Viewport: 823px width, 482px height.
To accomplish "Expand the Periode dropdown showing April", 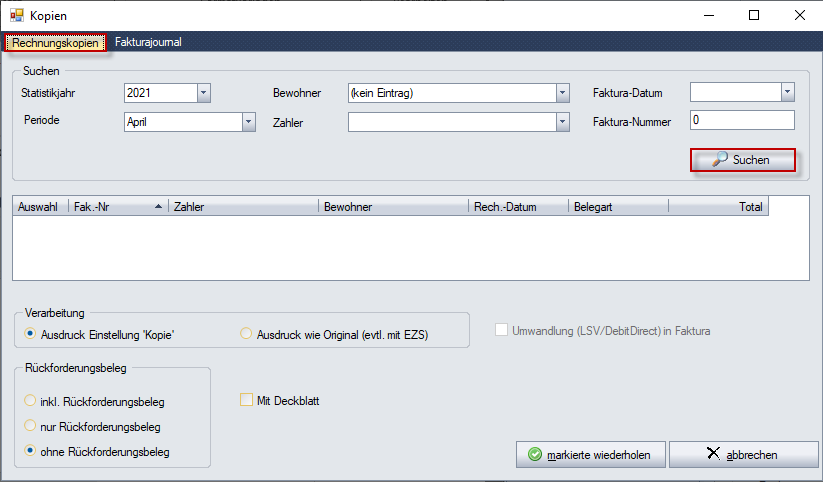I will pyautogui.click(x=249, y=122).
